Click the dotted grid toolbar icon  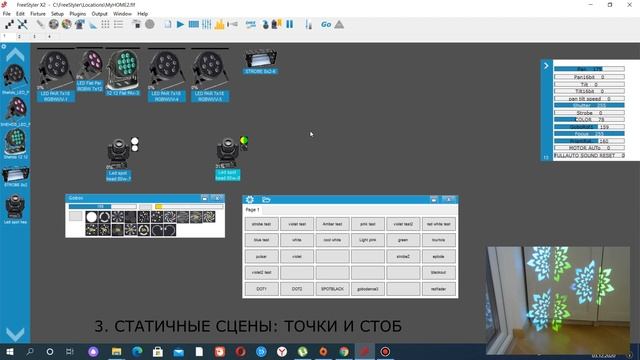pos(105,24)
